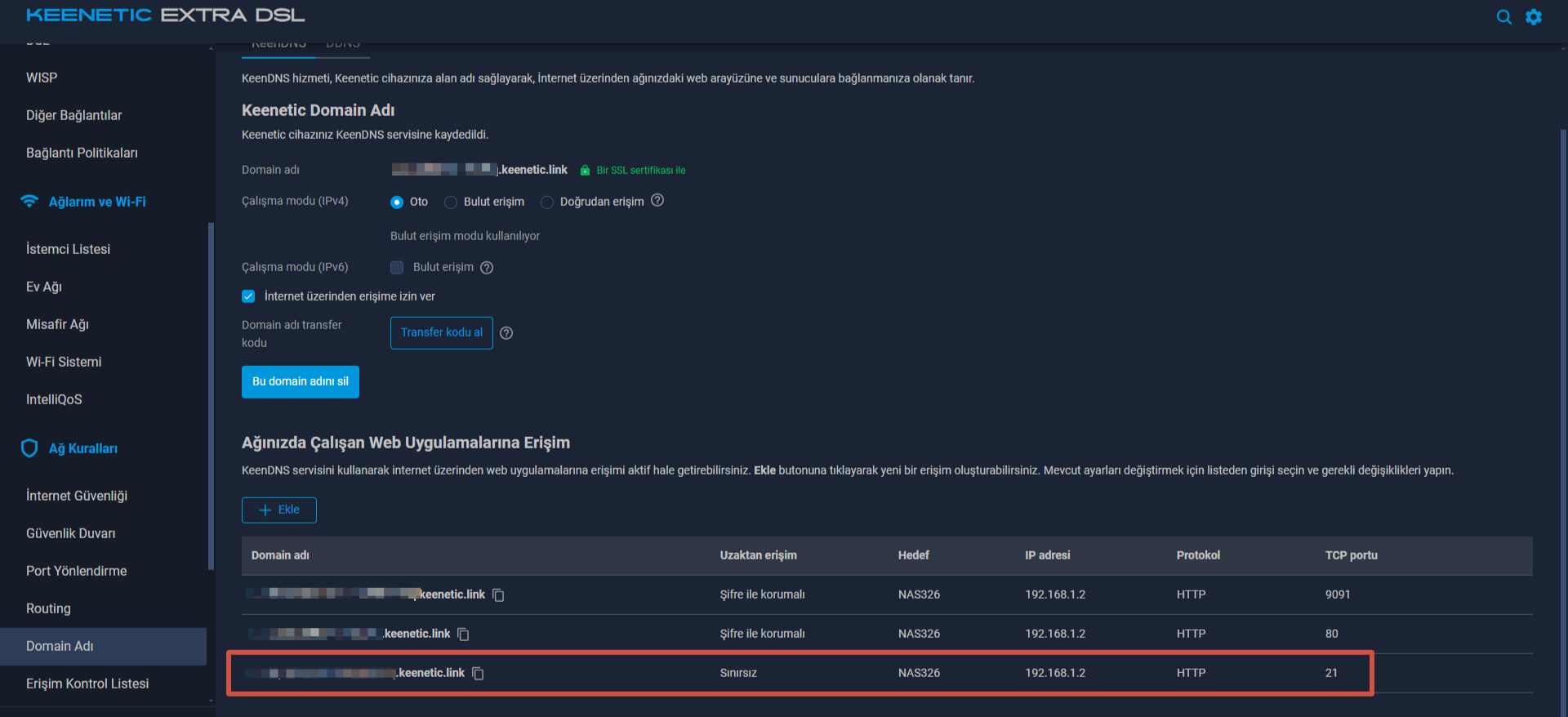Image resolution: width=1568 pixels, height=717 pixels.
Task: Open İnternet Güvenliği page
Action: point(77,496)
